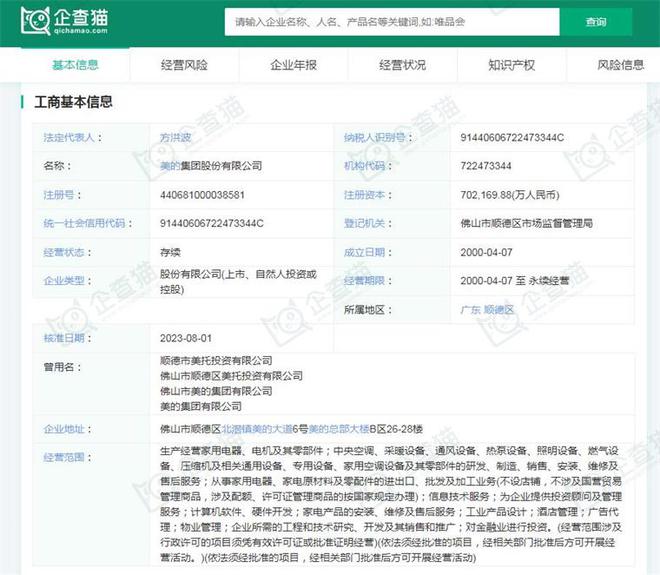Click the 登记机关 label
The height and width of the screenshot is (575, 660).
[365, 223]
